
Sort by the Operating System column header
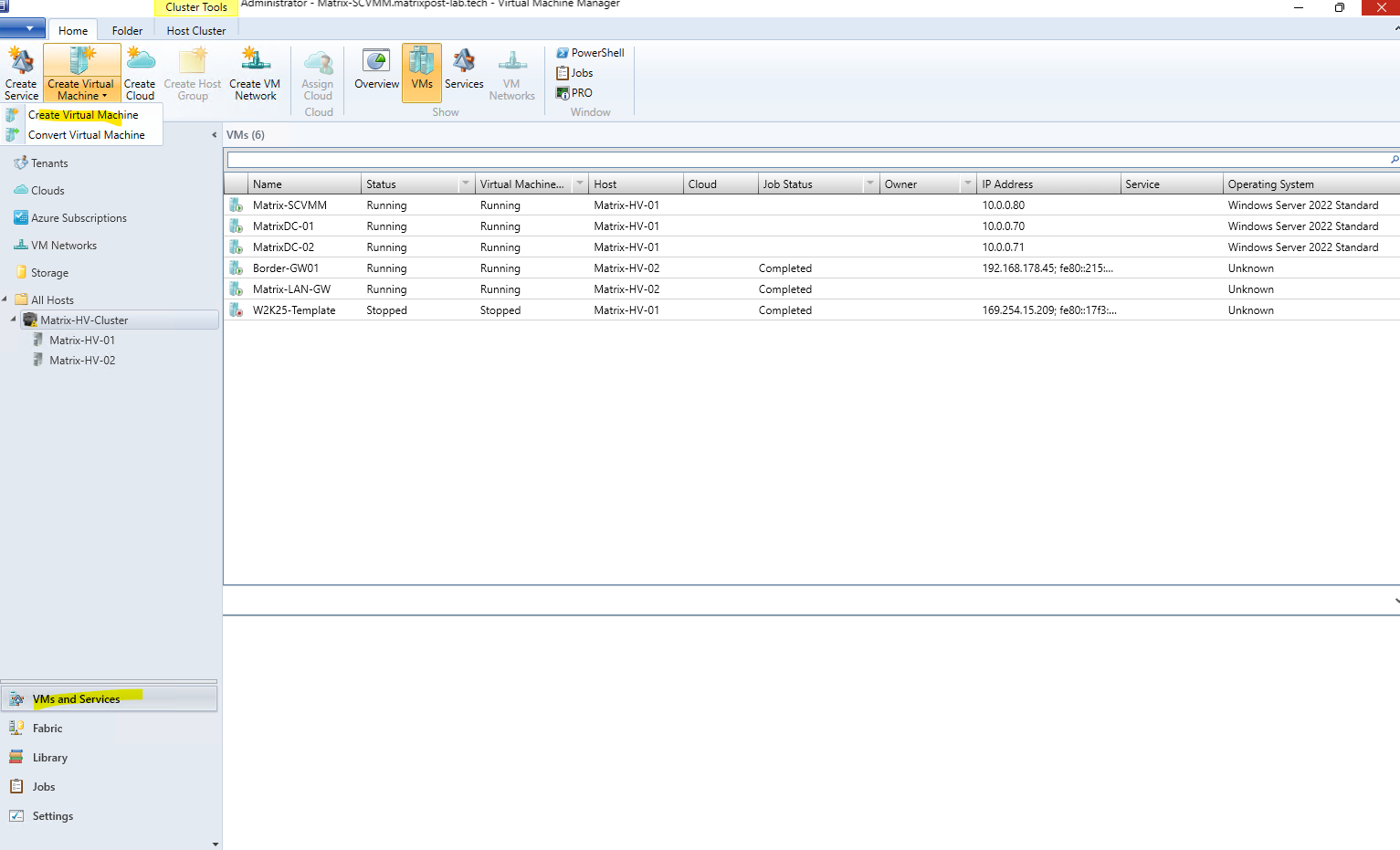pos(1311,184)
